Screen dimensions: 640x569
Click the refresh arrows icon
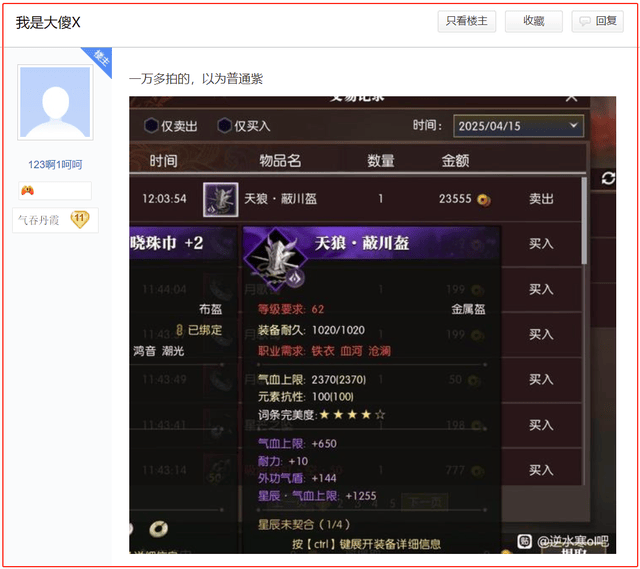[608, 178]
